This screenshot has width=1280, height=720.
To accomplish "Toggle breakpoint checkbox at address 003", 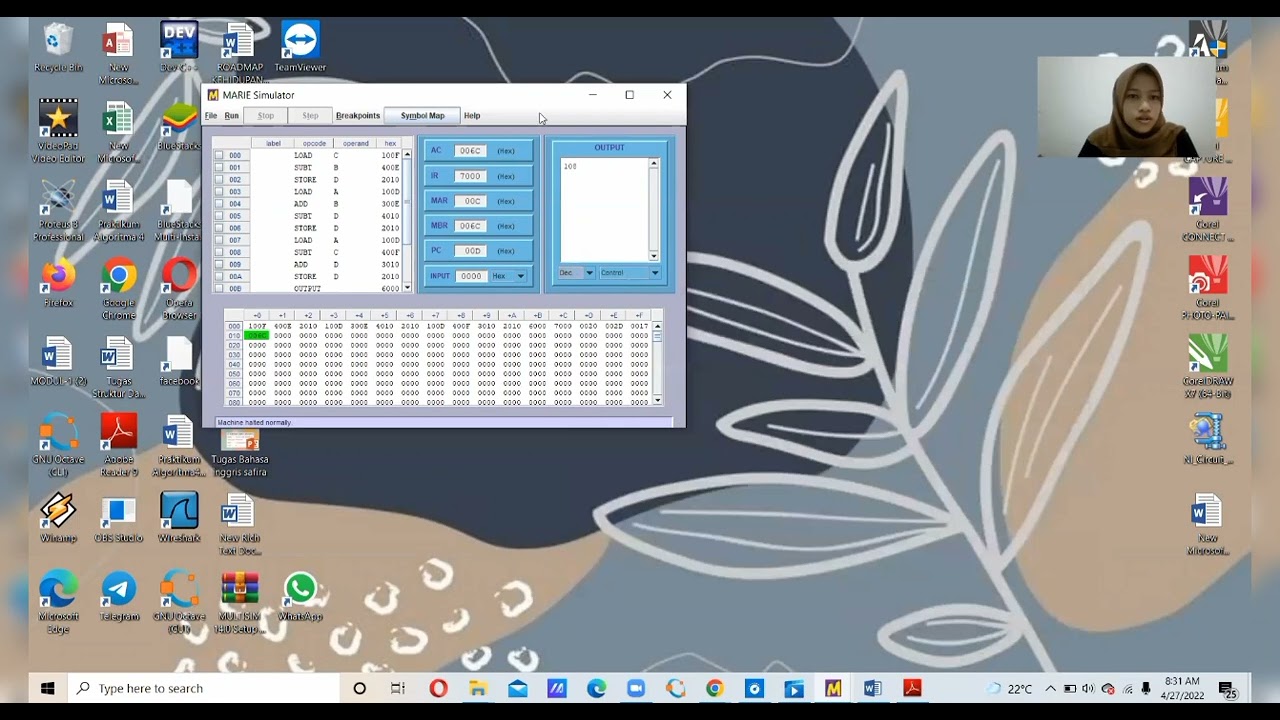I will pos(219,192).
